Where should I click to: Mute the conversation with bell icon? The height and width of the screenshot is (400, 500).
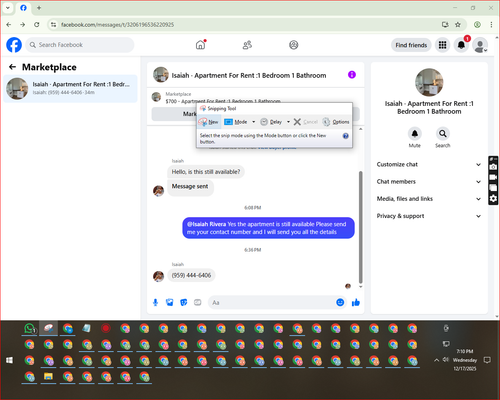pyautogui.click(x=415, y=134)
